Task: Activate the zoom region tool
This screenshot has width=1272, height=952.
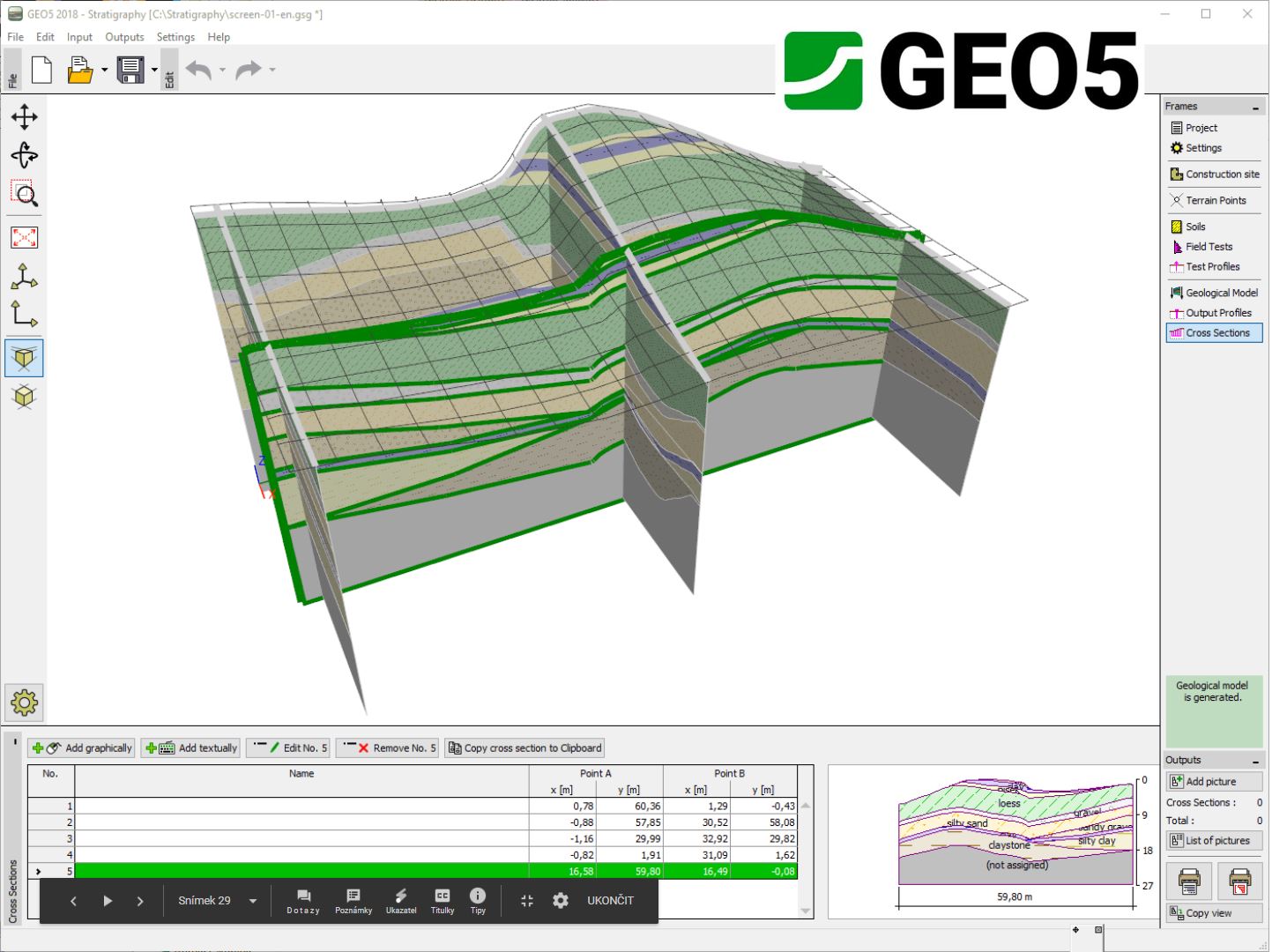Action: coord(24,195)
